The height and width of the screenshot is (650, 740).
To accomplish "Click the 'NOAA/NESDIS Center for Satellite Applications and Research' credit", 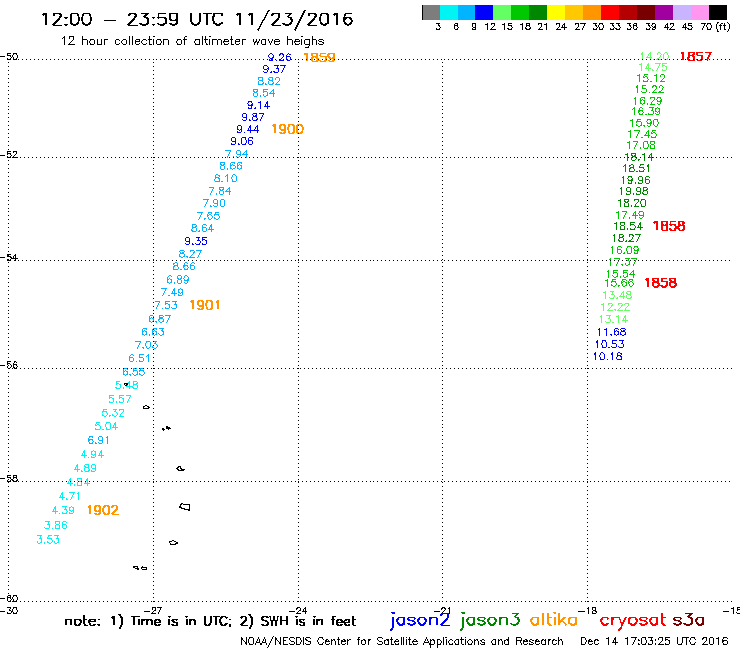I will (x=402, y=641).
